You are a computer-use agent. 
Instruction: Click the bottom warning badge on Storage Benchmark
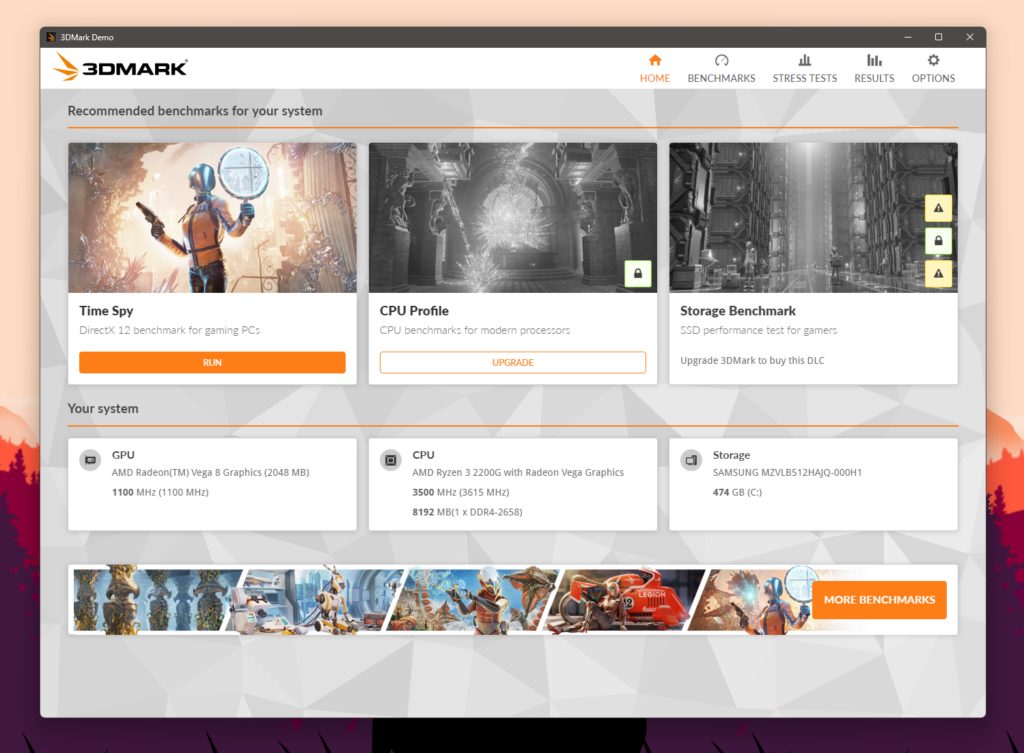940,272
